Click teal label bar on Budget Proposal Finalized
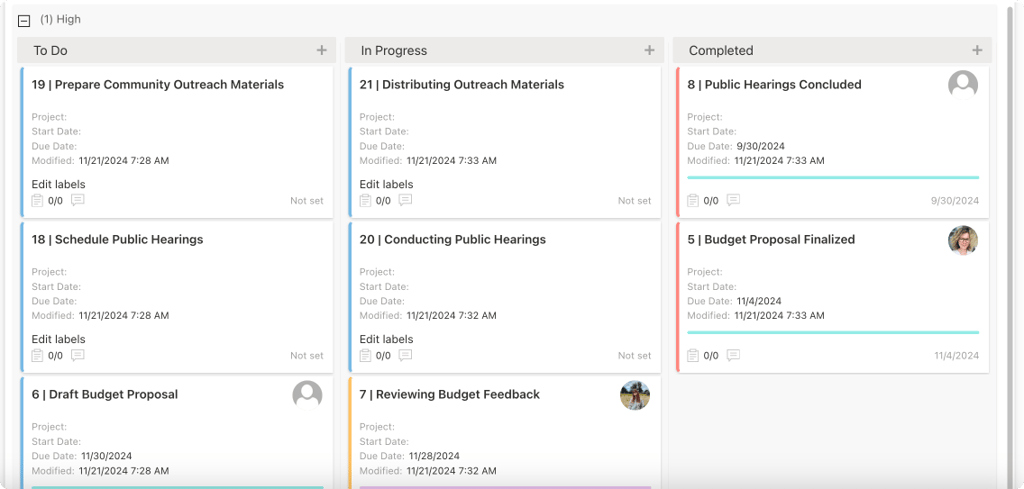Viewport: 1024px width, 489px height. (x=833, y=332)
